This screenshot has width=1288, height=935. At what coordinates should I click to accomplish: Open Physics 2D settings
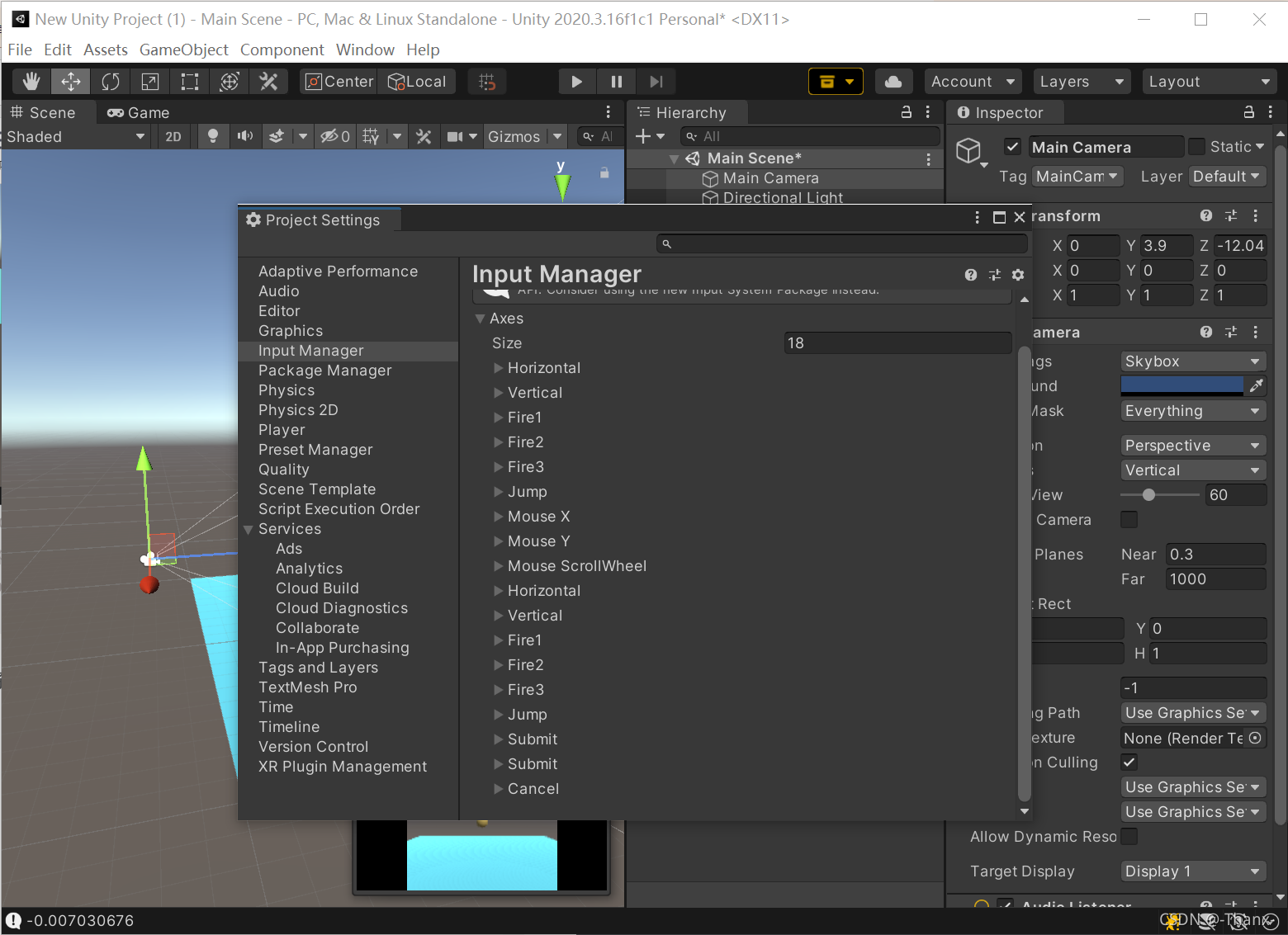pyautogui.click(x=298, y=410)
